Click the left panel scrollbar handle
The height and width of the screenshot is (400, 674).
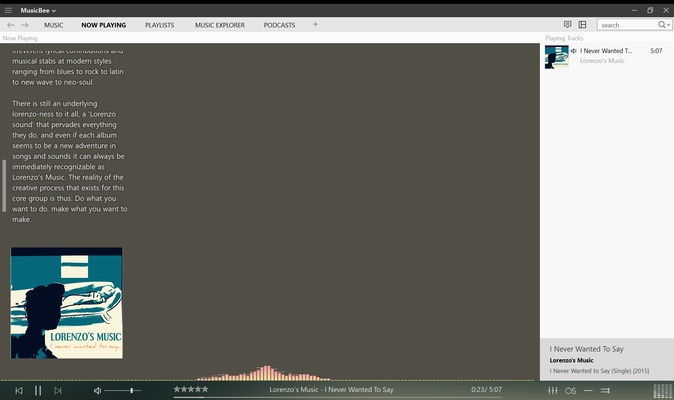[x=4, y=186]
